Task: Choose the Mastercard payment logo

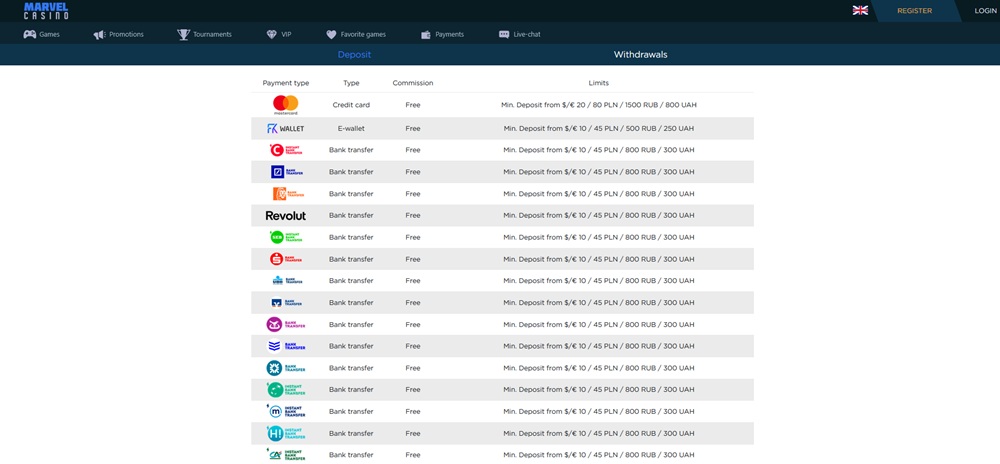Action: pos(285,105)
